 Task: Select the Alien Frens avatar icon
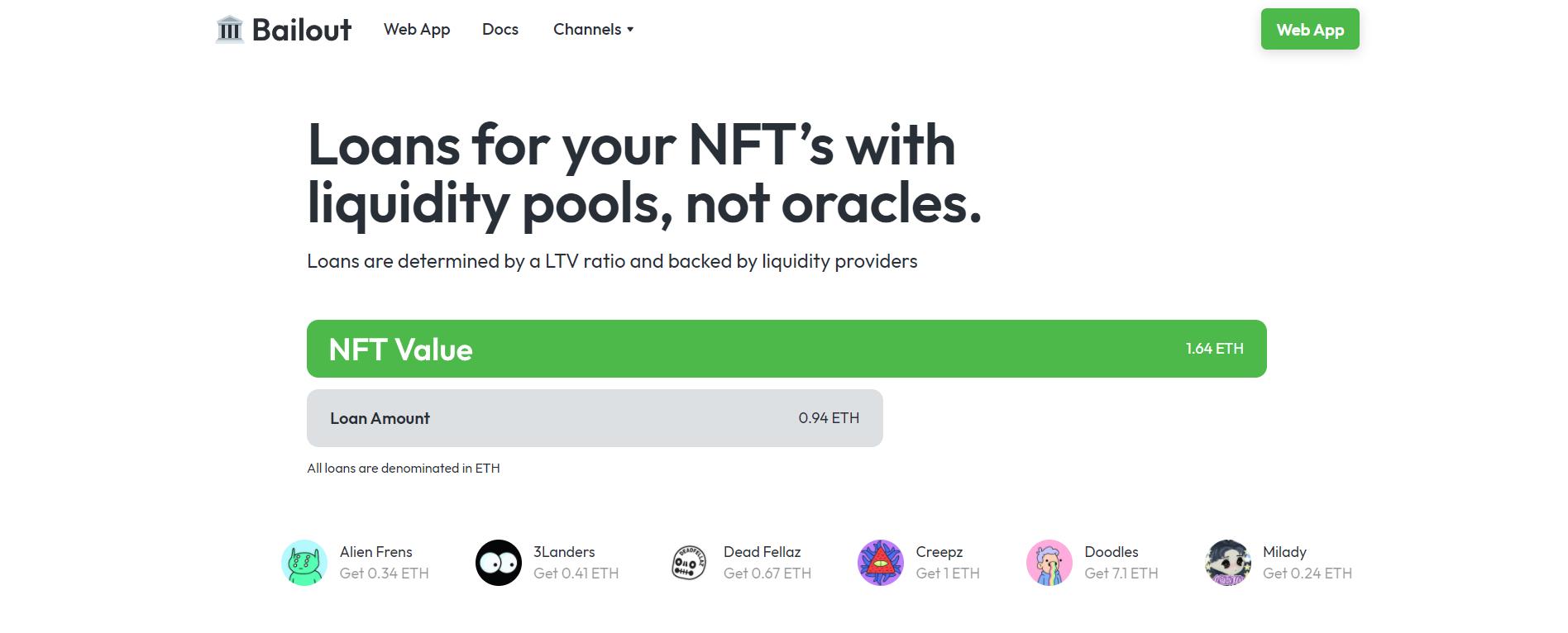coord(304,563)
